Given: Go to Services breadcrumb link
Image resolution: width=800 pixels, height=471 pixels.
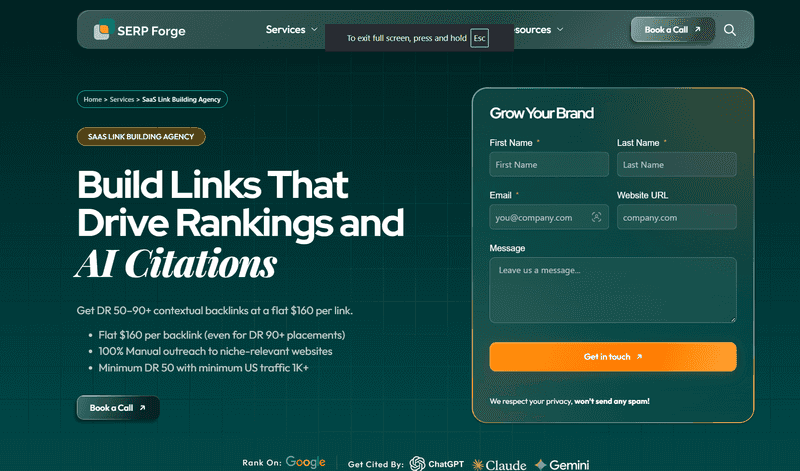Looking at the screenshot, I should (121, 100).
